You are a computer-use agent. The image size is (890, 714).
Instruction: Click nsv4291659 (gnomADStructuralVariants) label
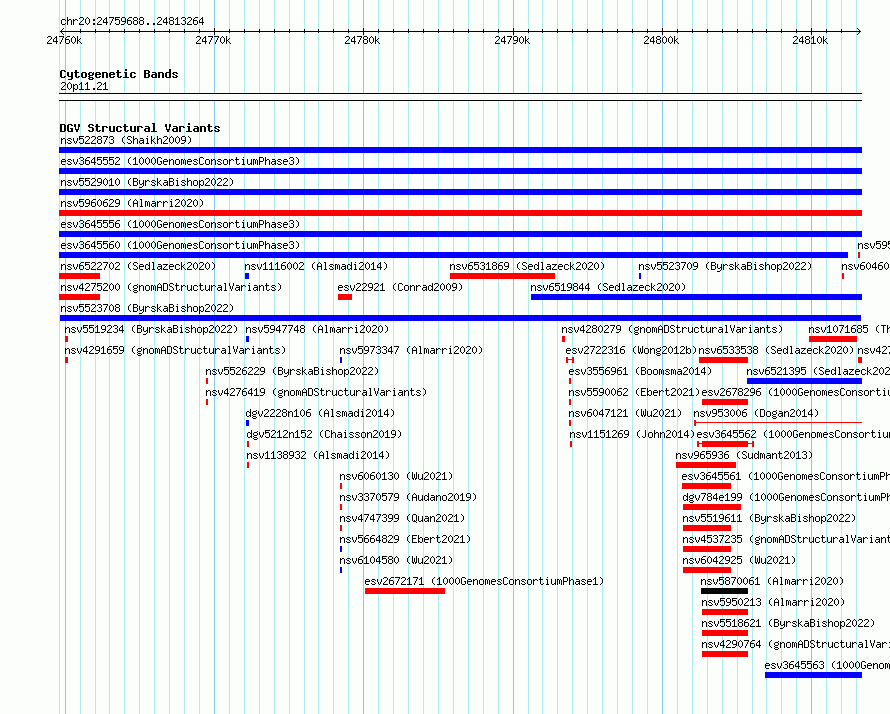175,350
